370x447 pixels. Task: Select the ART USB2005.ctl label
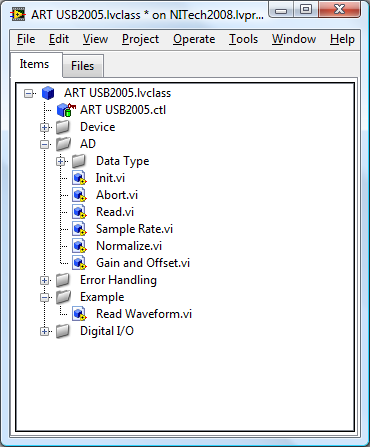pyautogui.click(x=123, y=110)
